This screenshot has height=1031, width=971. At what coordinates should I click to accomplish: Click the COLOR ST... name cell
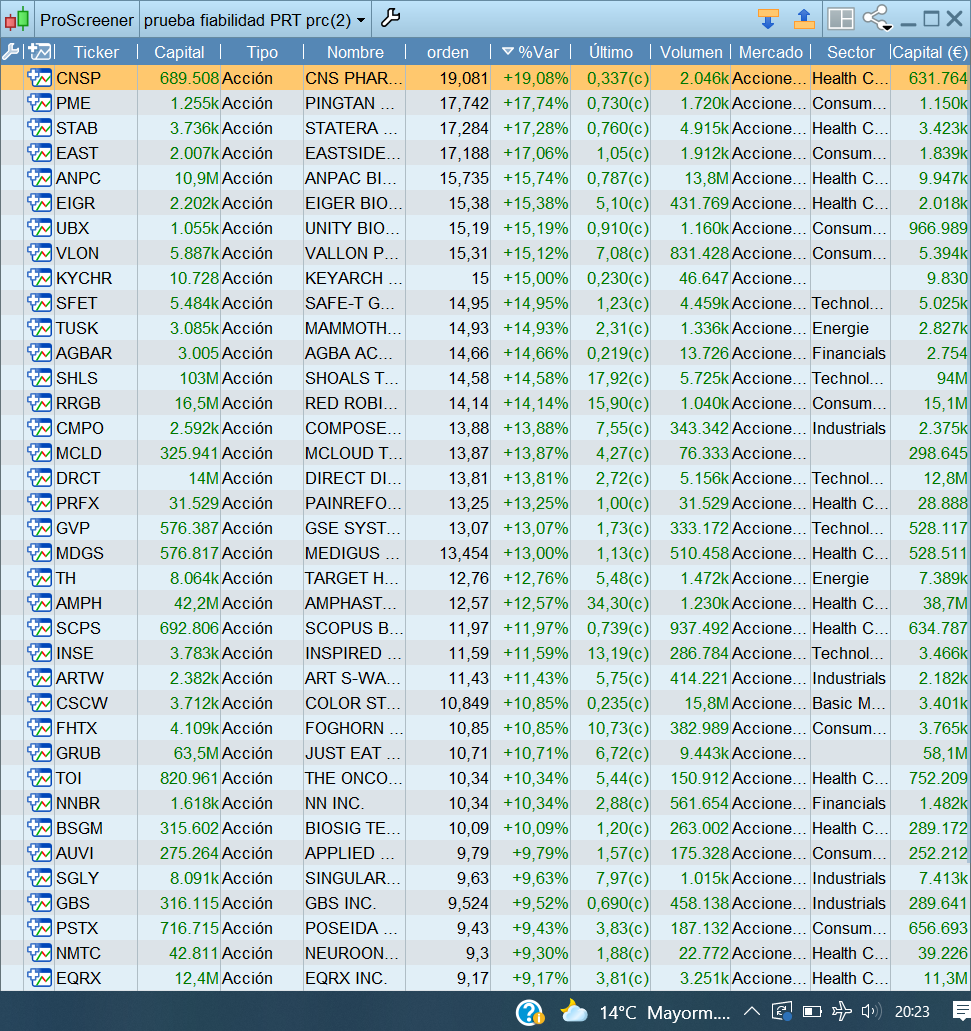point(352,703)
